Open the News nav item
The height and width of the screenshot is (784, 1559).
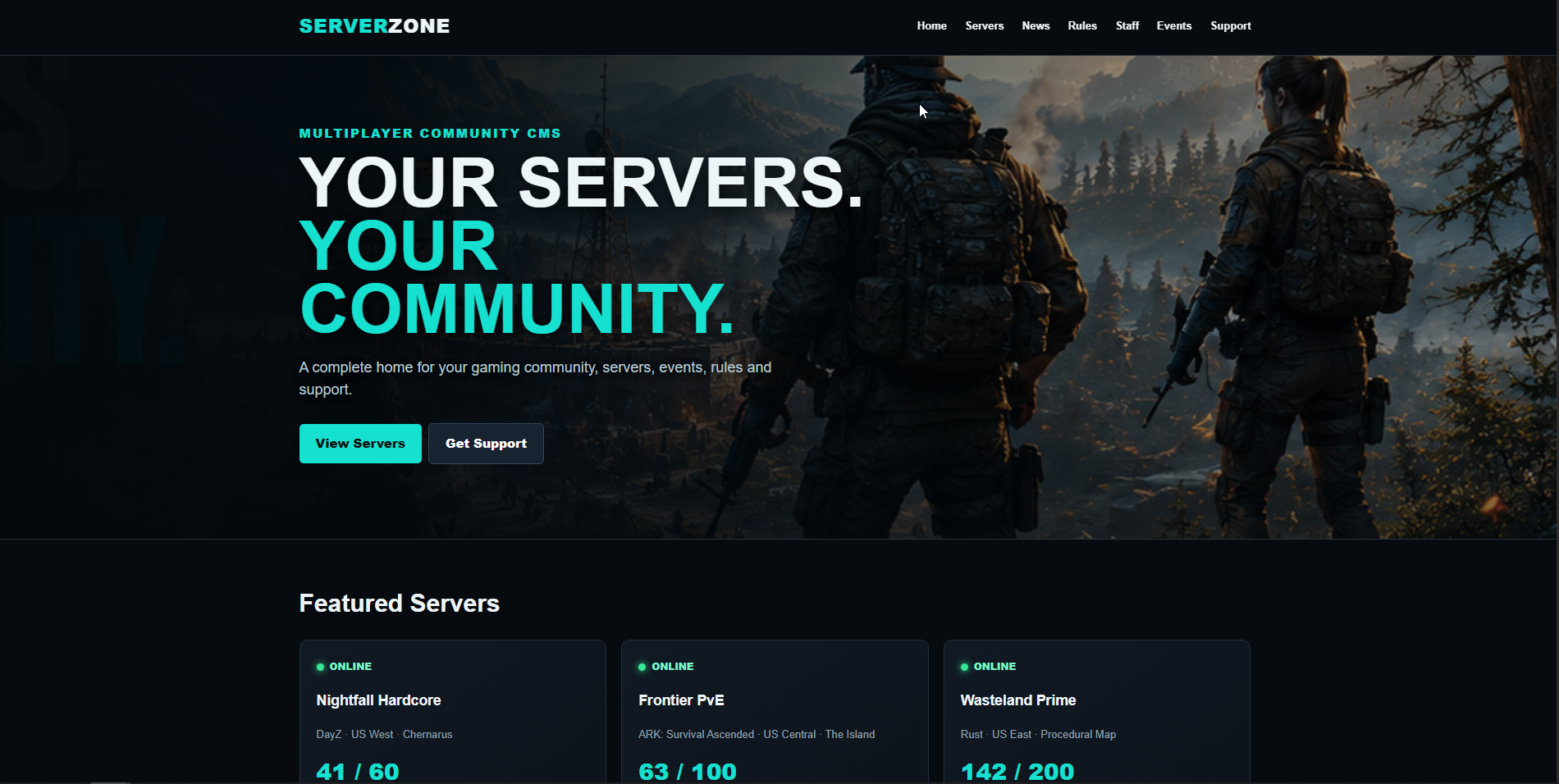1036,26
